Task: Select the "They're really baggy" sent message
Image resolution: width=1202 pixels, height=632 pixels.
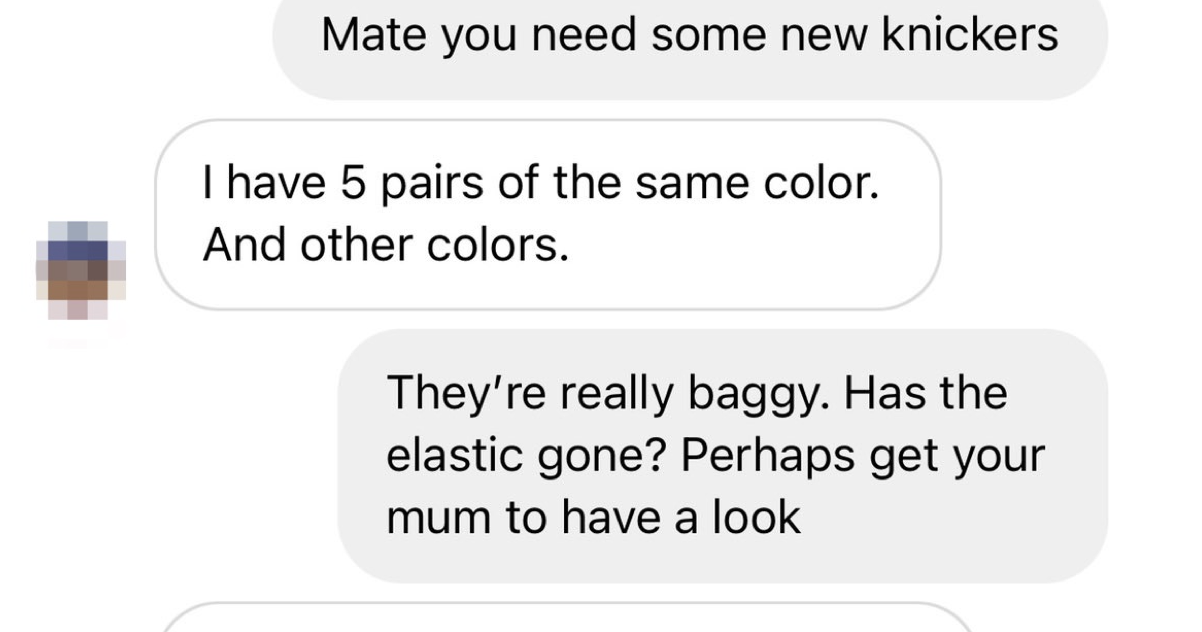Action: [x=722, y=456]
